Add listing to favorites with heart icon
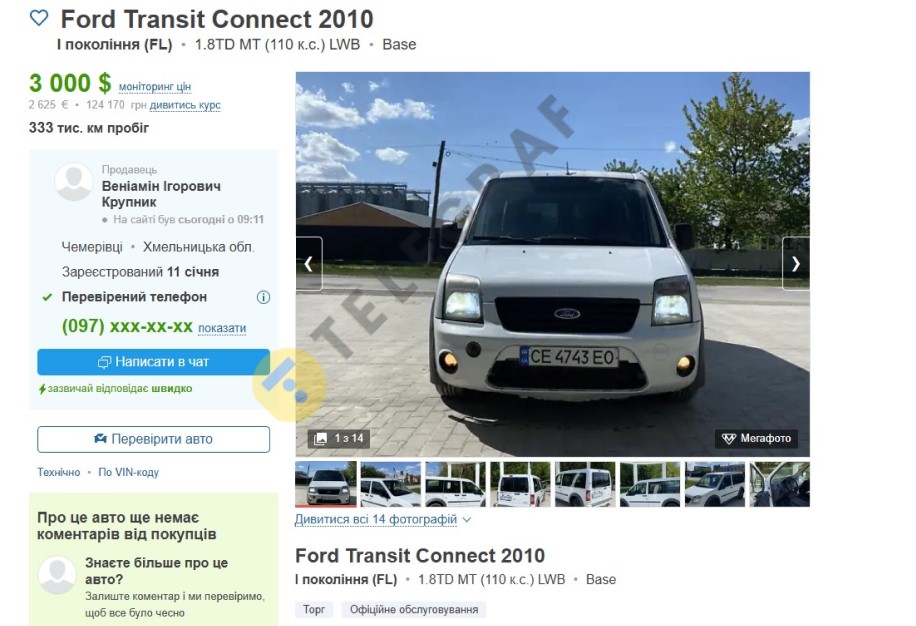Image resolution: width=916 pixels, height=626 pixels. (x=39, y=18)
